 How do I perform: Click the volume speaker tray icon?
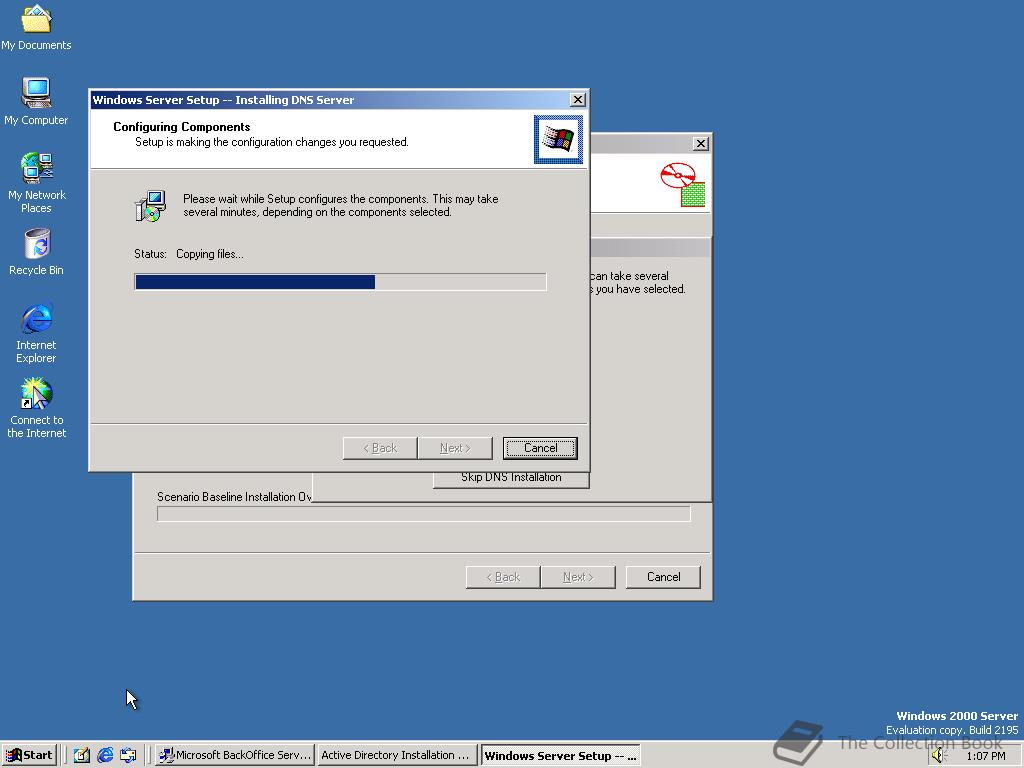939,756
